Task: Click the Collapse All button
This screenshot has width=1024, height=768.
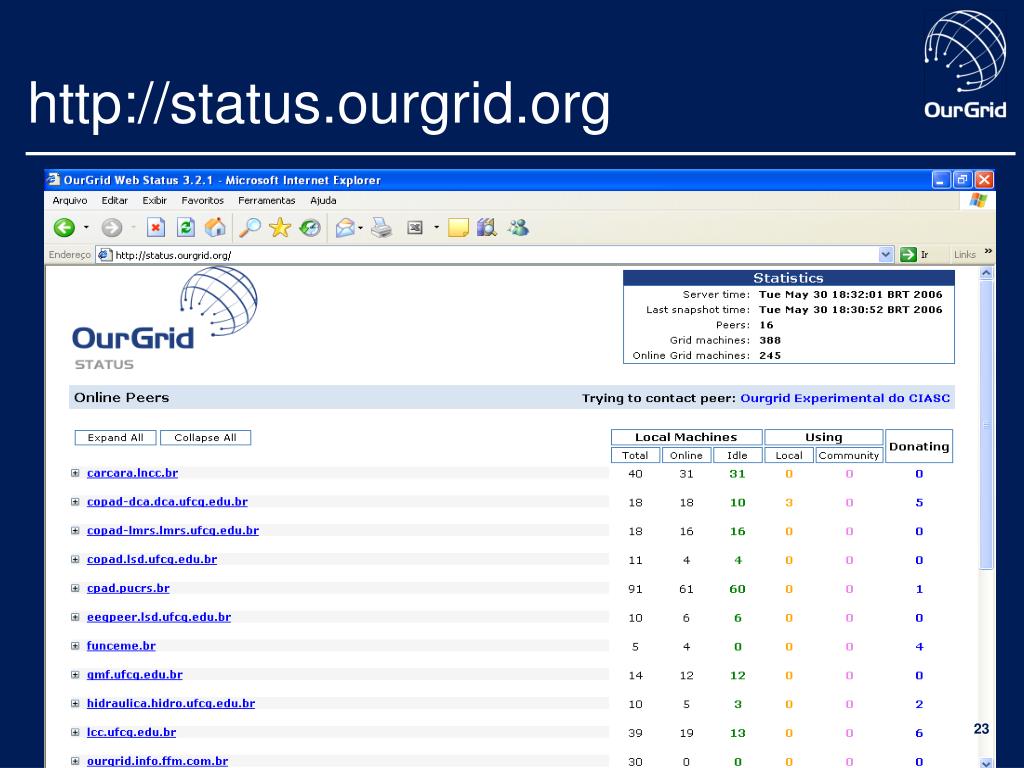Action: coord(205,438)
